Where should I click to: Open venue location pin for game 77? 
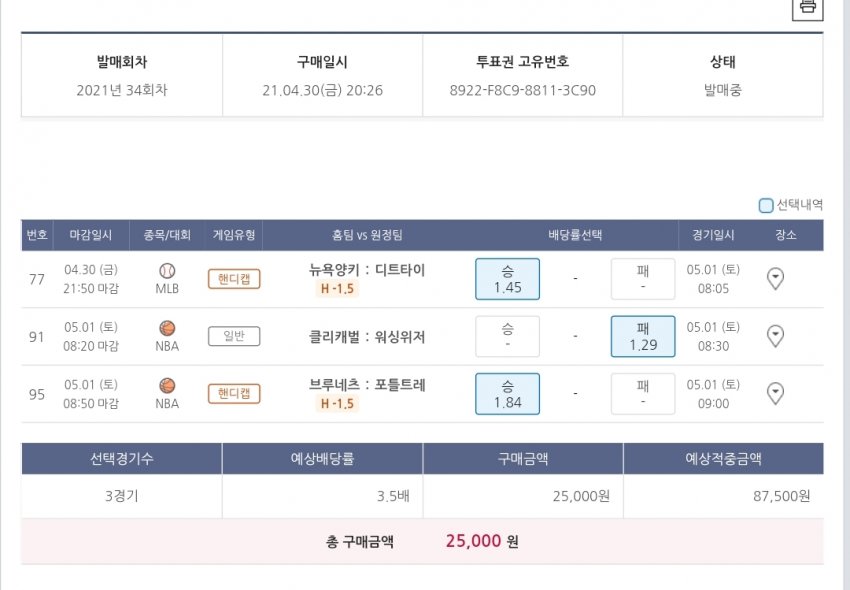click(x=775, y=279)
